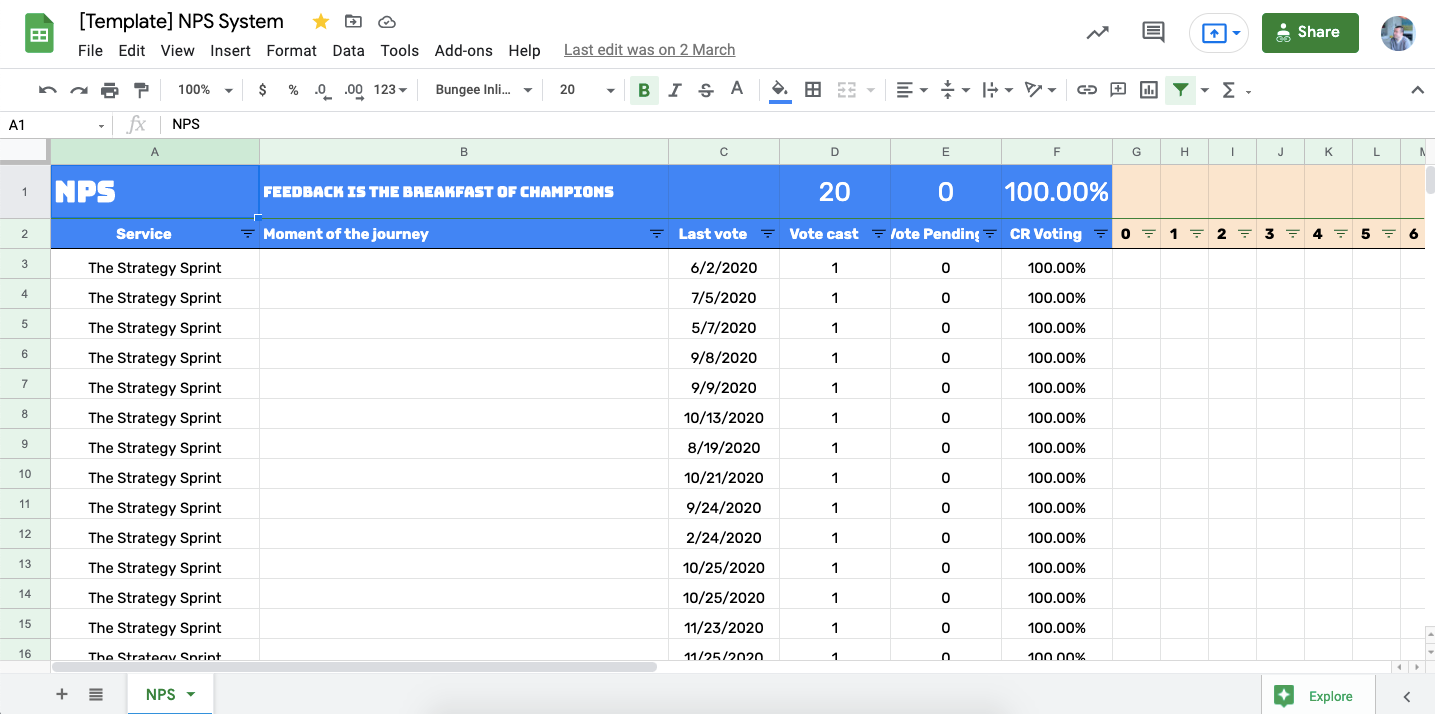Add a new sheet with plus icon

point(62,694)
